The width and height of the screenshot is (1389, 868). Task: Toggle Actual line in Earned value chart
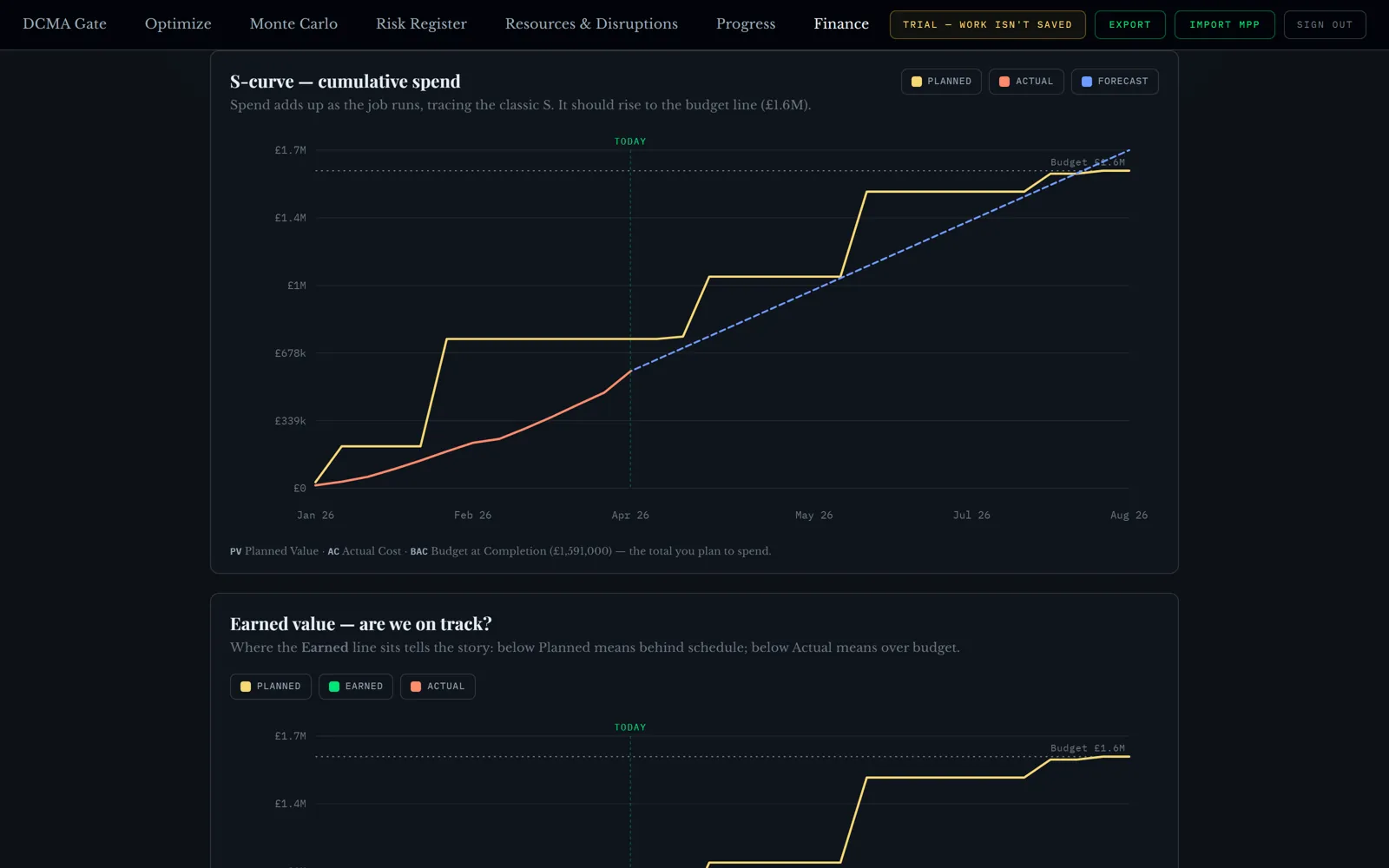(x=438, y=687)
